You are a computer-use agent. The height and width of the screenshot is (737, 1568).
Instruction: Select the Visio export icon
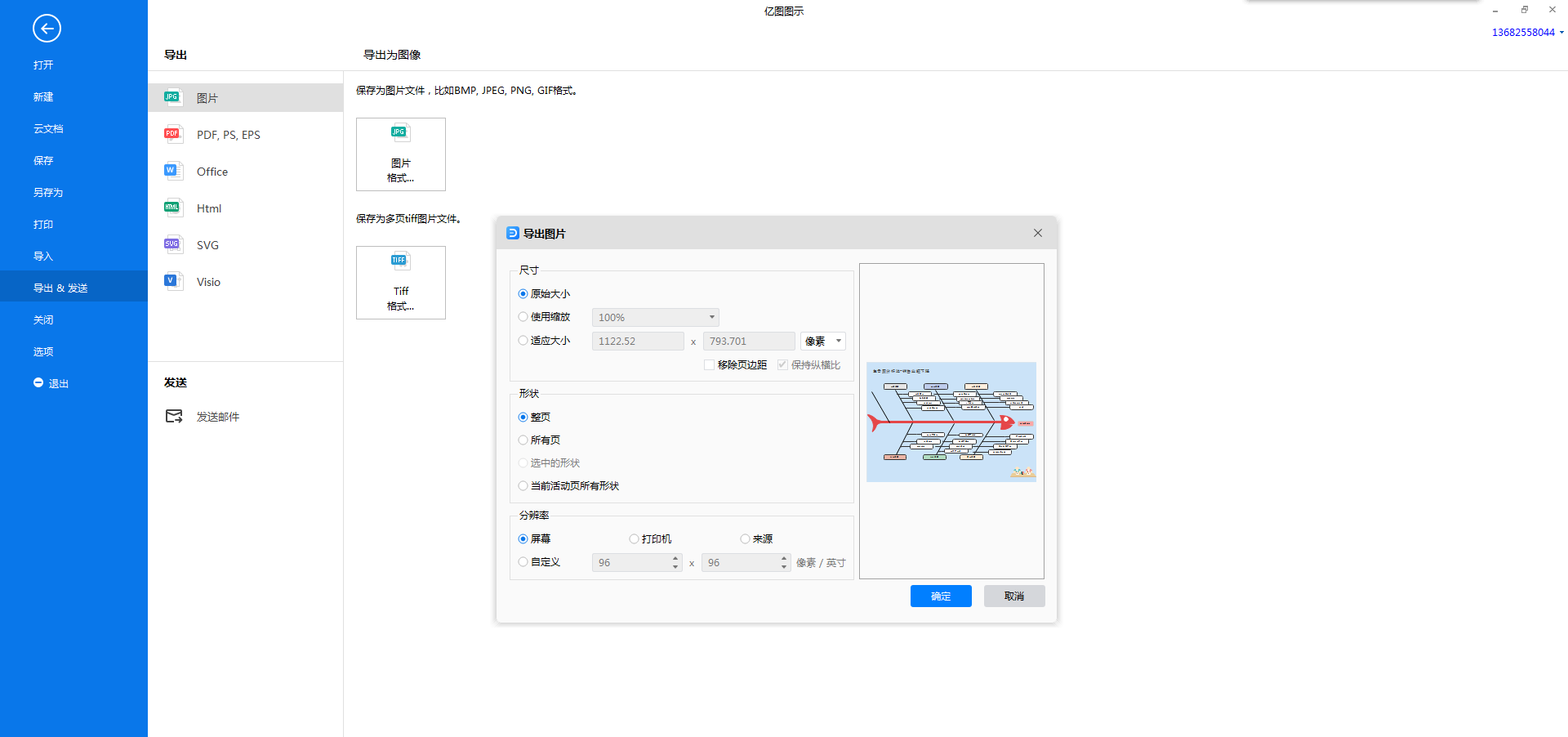click(172, 281)
